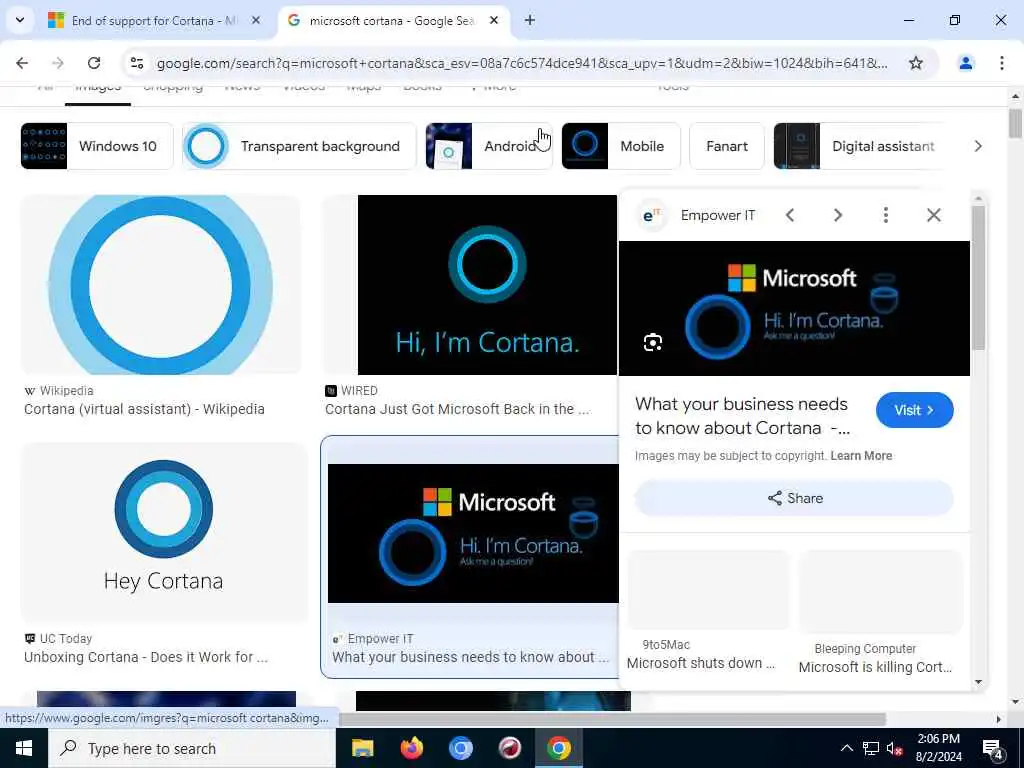1024x768 pixels.
Task: Click the address bar URL field
Action: (522, 63)
